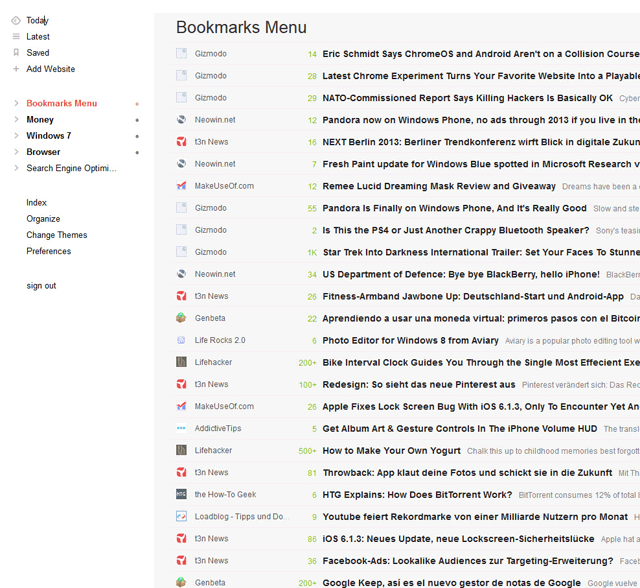Click the Today icon in sidebar
This screenshot has width=640, height=588.
tap(16, 20)
